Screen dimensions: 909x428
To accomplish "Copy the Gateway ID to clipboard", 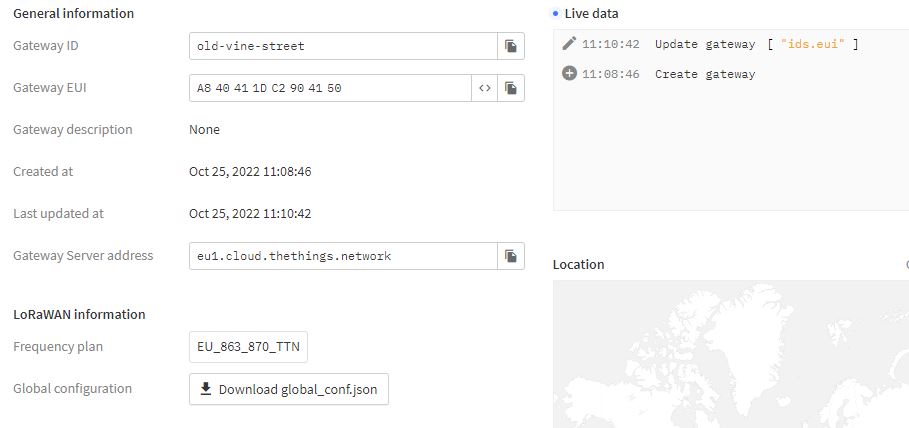I will tap(510, 46).
